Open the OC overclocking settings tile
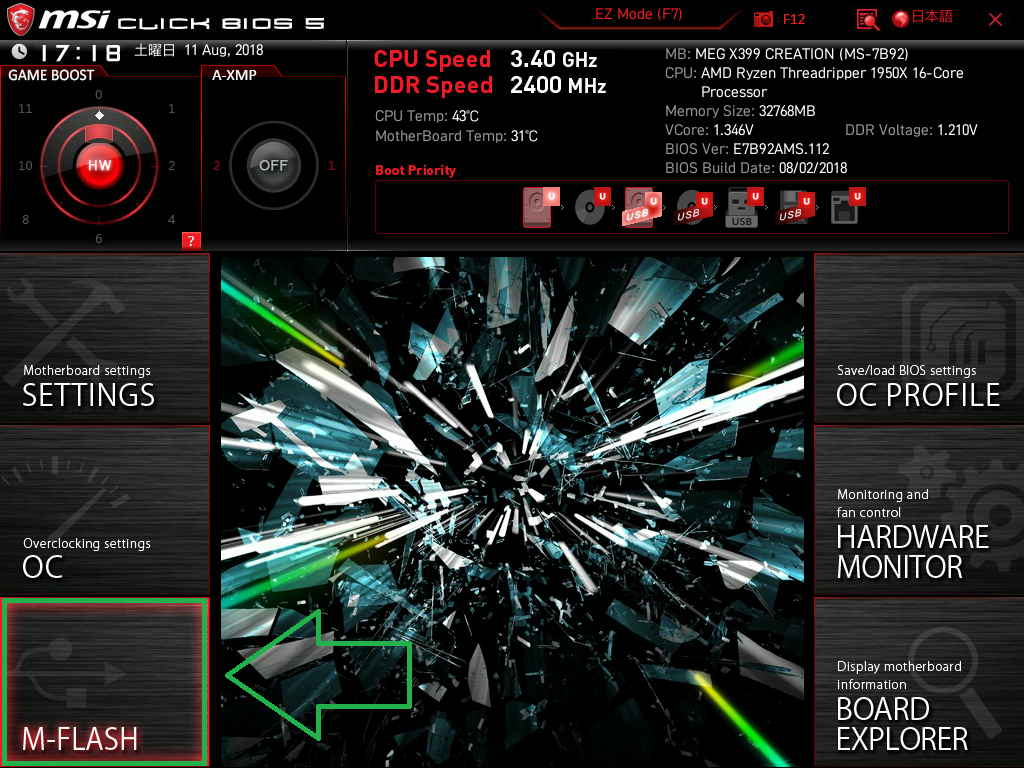1024x768 pixels. click(104, 510)
